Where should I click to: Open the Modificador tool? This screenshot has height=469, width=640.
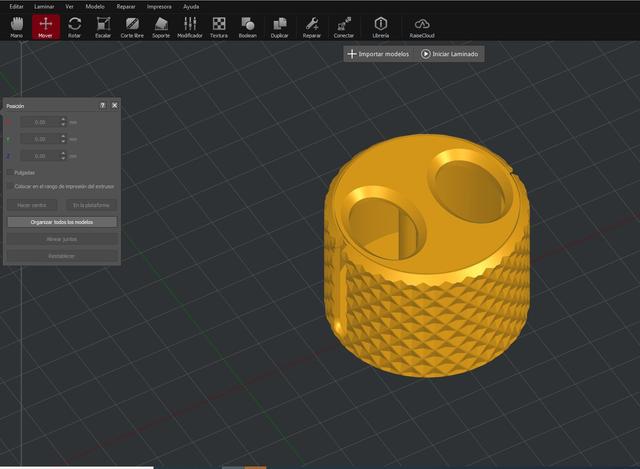click(x=190, y=27)
